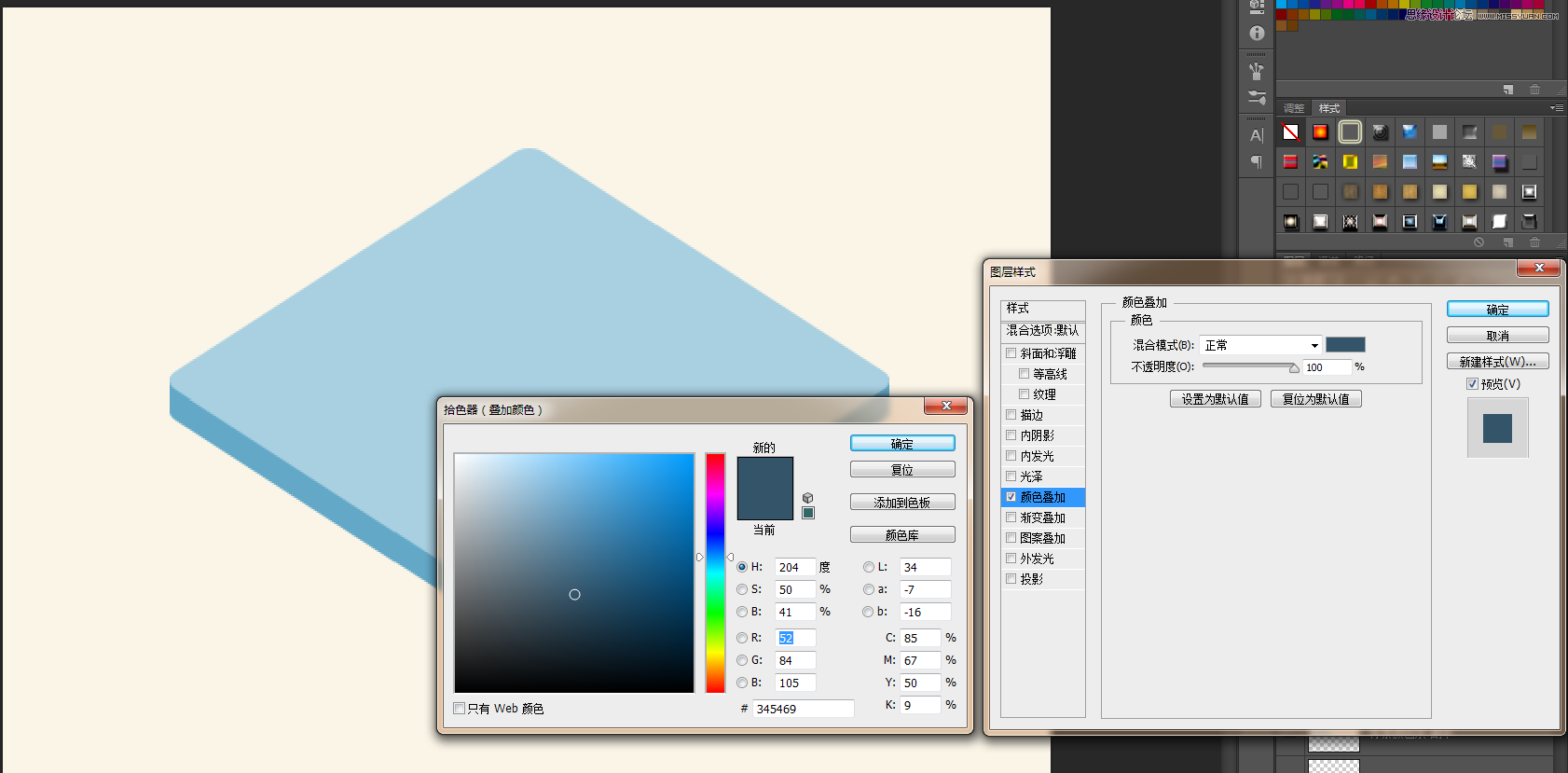Select the R radio button in color picker
1568x773 pixels.
742,638
